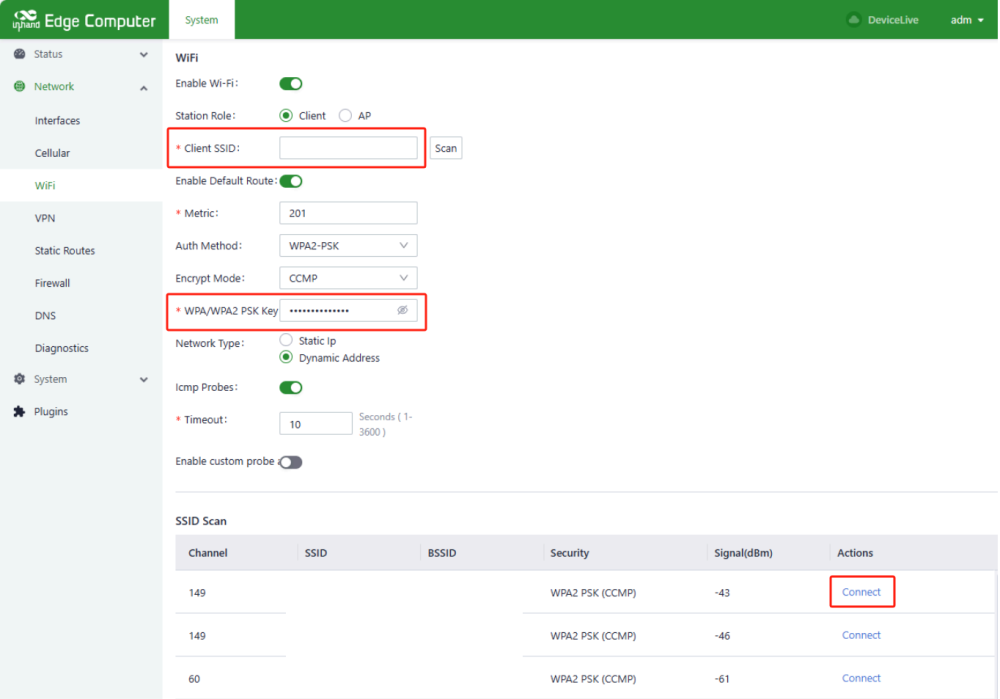Enable the custom probe toggle
The width and height of the screenshot is (1000, 699).
click(x=290, y=462)
